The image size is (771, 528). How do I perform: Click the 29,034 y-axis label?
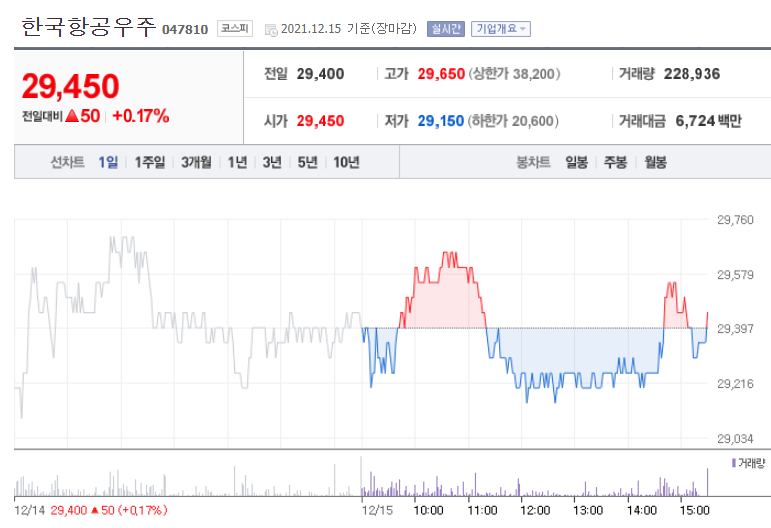735,439
